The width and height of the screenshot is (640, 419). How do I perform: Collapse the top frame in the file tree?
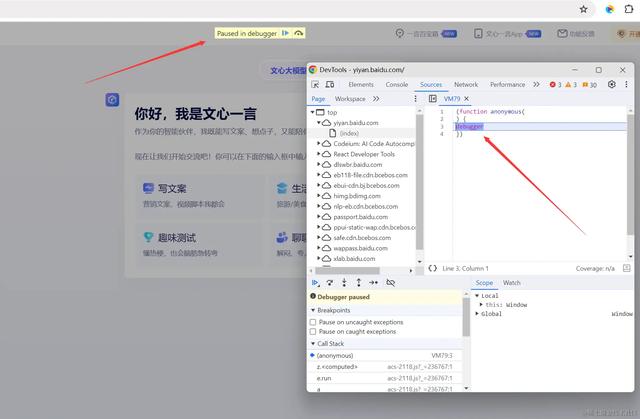tap(313, 112)
